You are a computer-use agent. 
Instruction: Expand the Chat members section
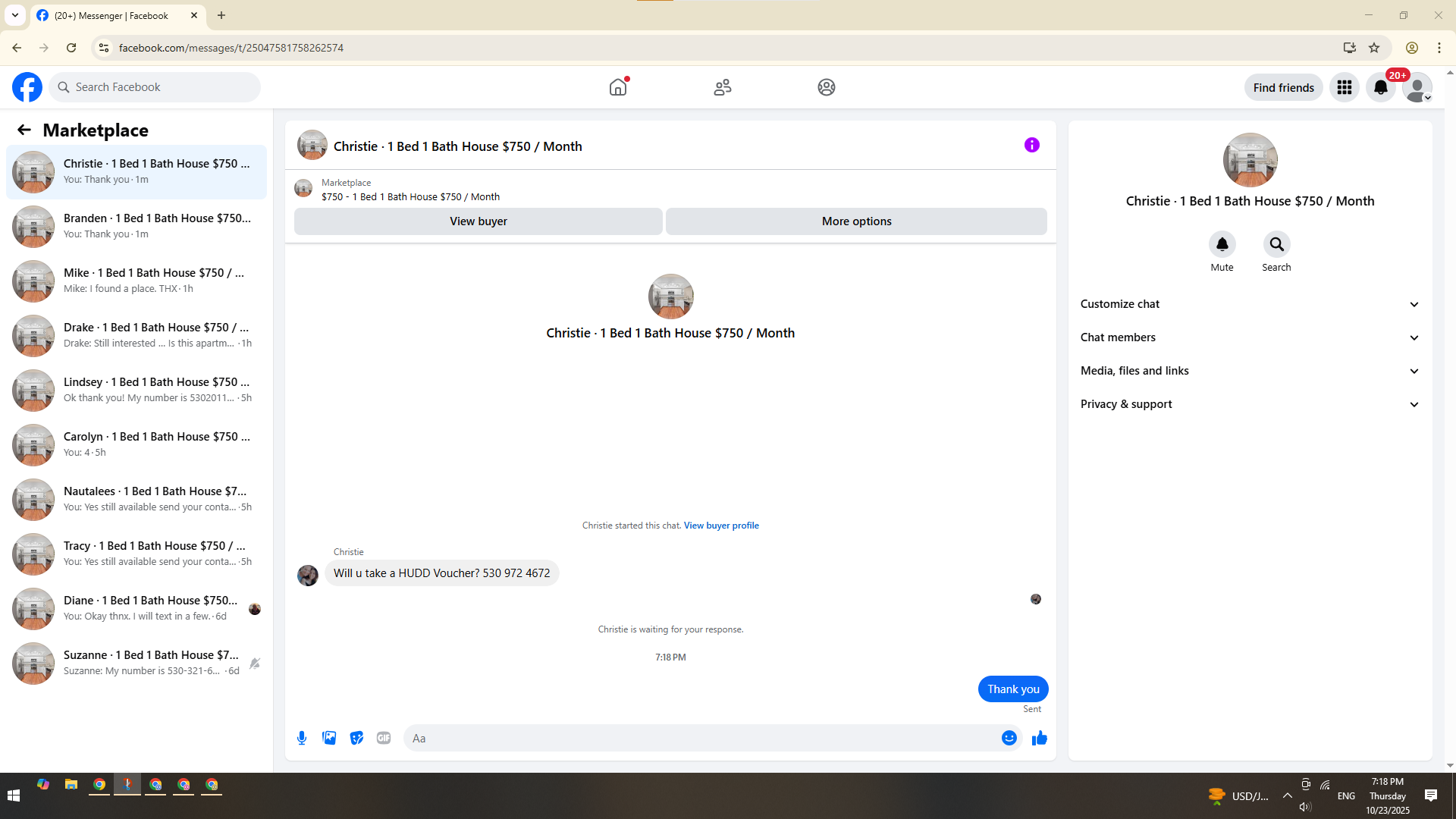1249,337
